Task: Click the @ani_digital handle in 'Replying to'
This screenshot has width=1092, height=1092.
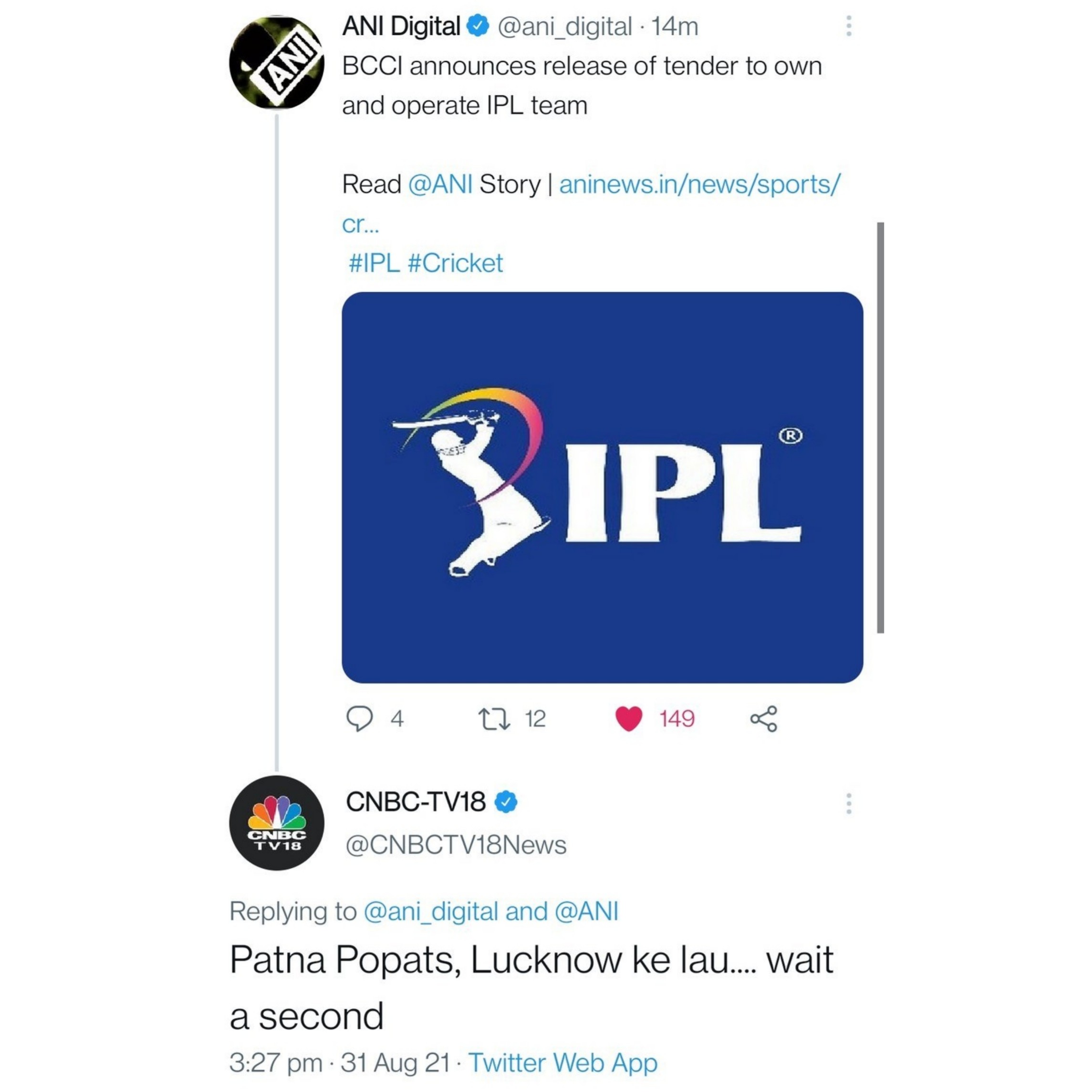Action: [431, 911]
